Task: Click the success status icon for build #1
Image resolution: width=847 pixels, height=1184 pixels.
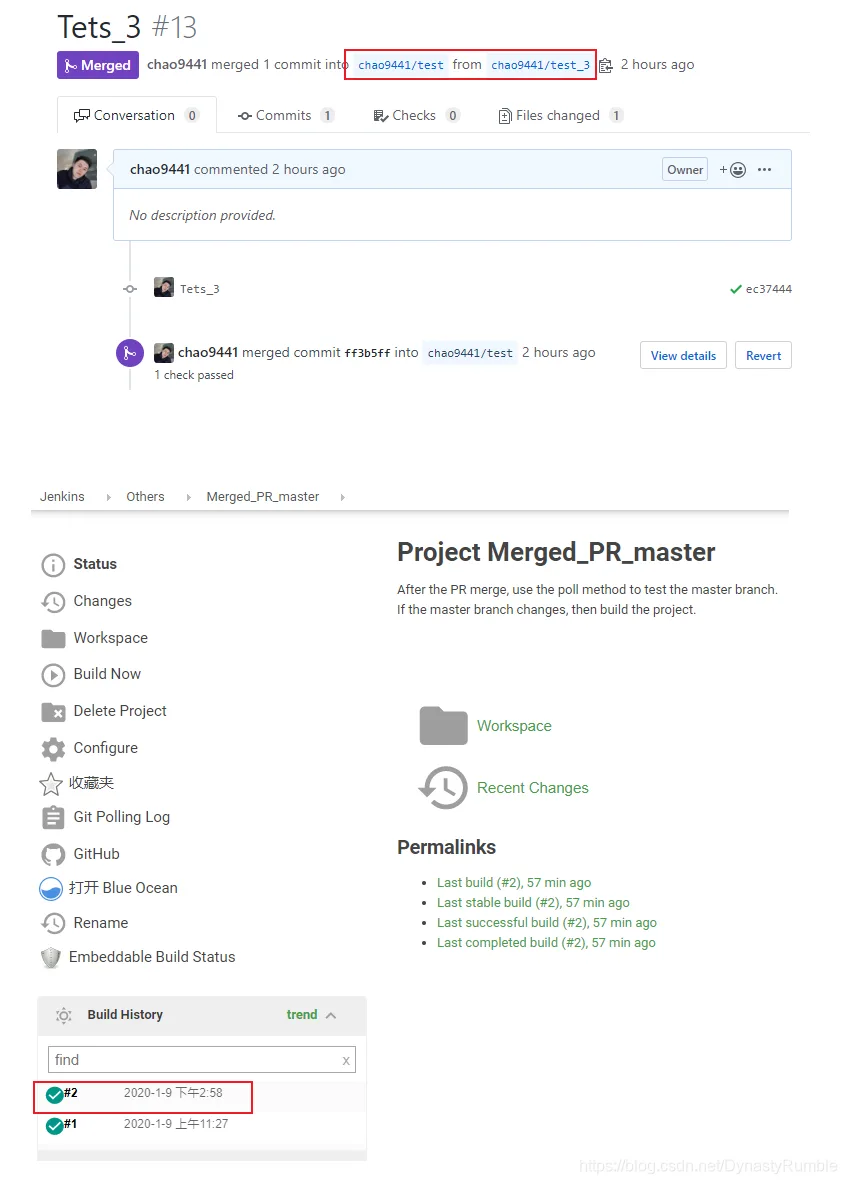Action: point(54,1126)
